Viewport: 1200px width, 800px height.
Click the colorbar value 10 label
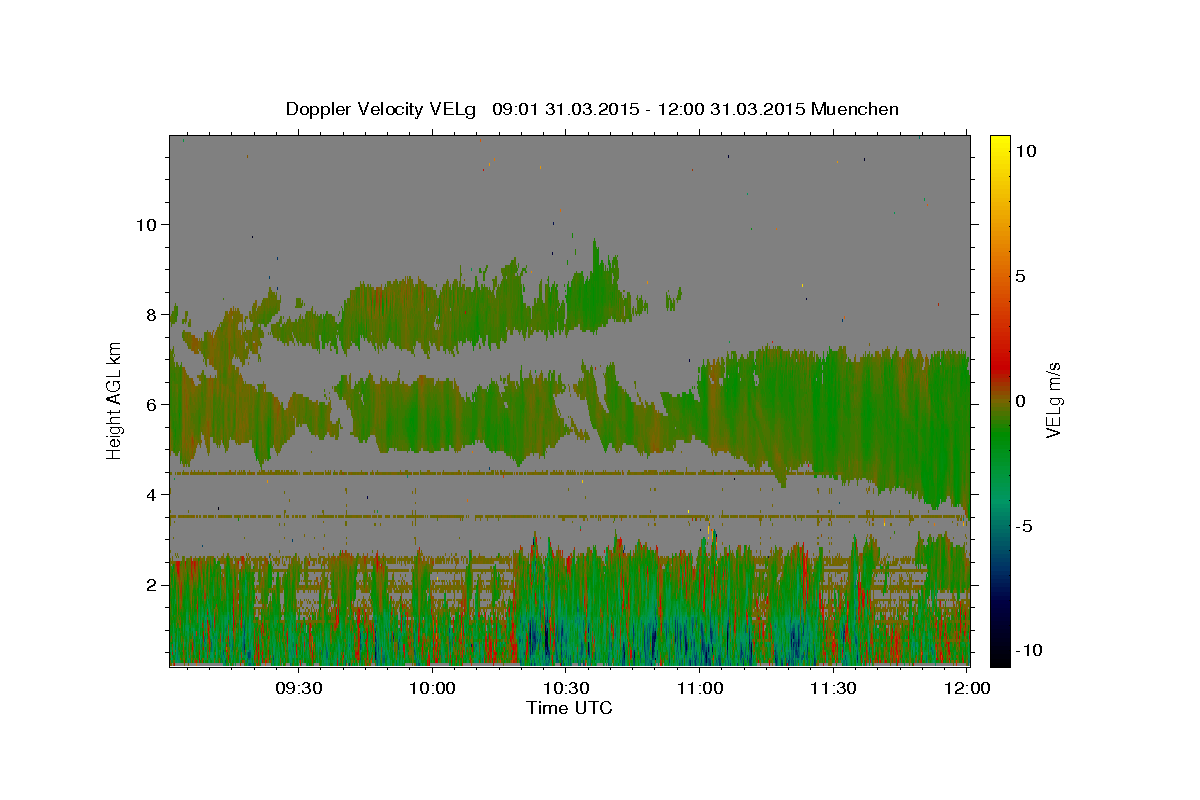1025,150
